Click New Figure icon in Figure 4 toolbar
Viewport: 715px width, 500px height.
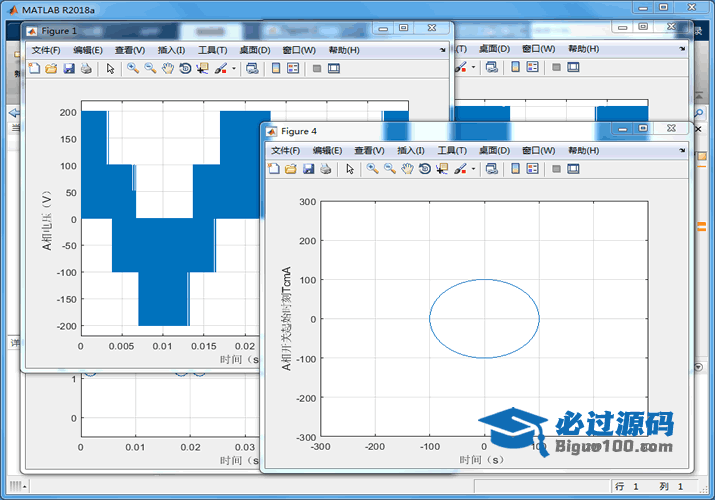coord(274,169)
